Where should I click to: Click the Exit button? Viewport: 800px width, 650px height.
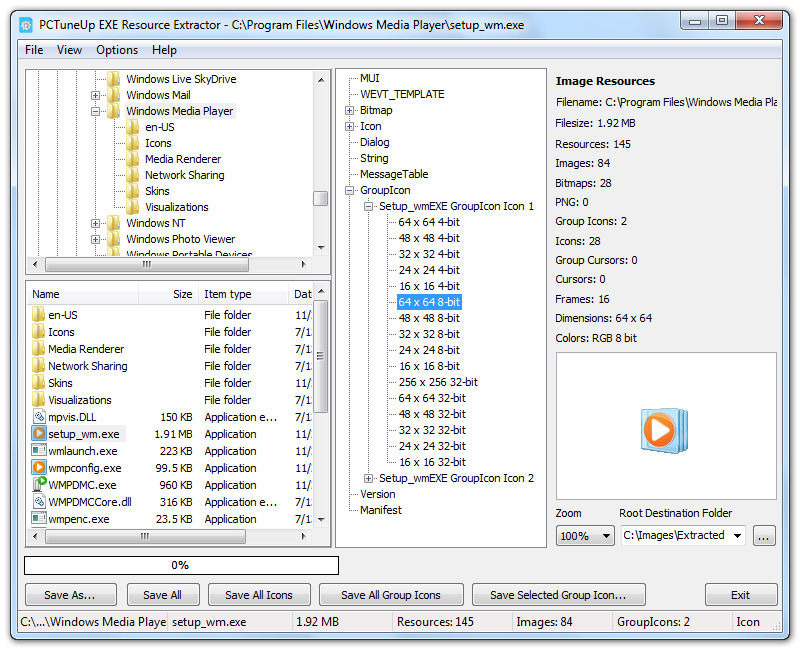pos(740,595)
